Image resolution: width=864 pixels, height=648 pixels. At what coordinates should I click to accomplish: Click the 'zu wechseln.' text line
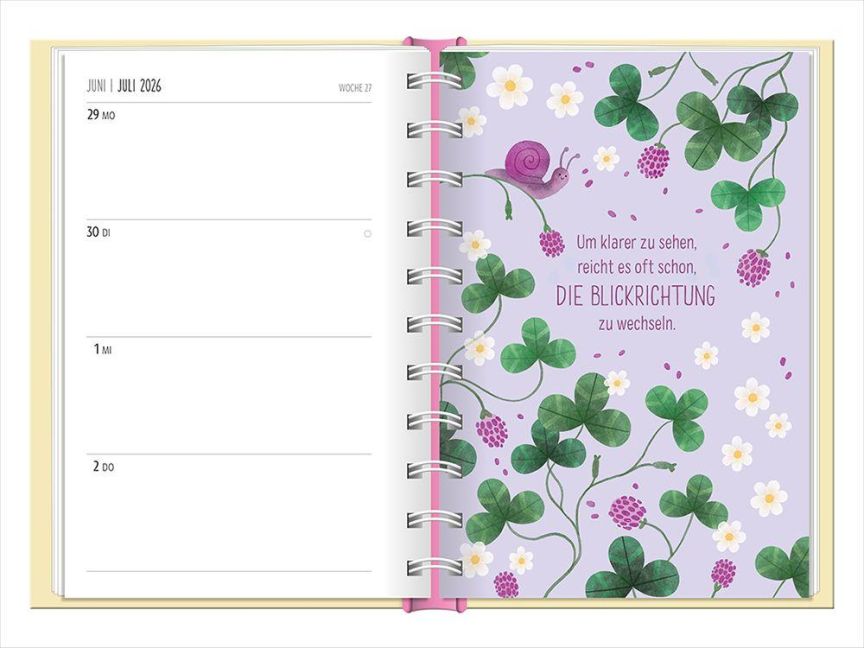(637, 324)
